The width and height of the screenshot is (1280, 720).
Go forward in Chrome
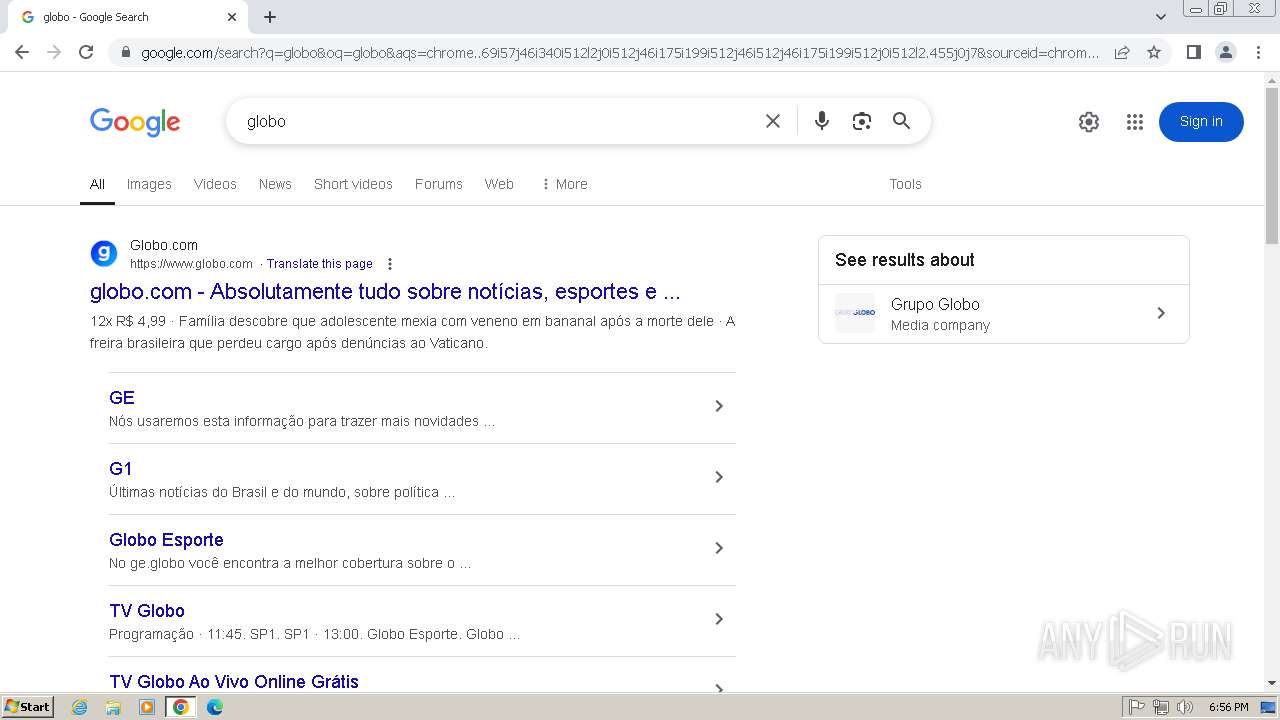click(x=54, y=52)
